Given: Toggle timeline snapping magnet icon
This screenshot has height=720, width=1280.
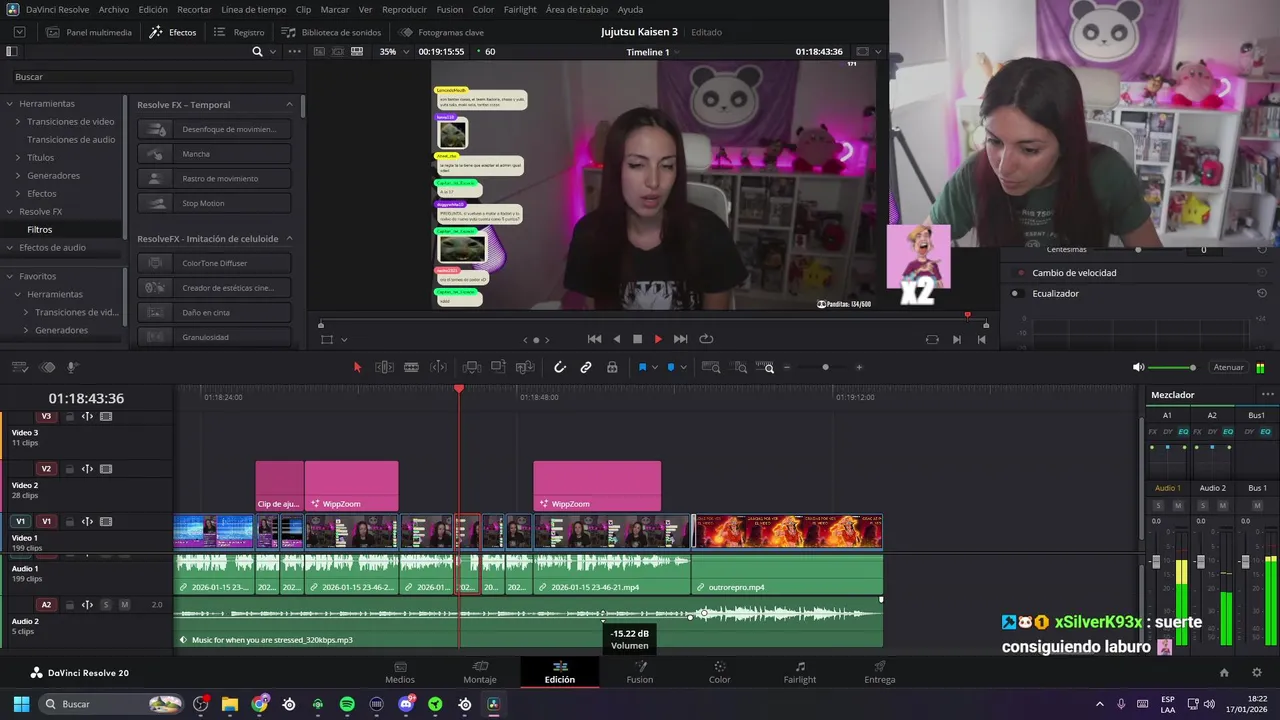Looking at the screenshot, I should [560, 367].
